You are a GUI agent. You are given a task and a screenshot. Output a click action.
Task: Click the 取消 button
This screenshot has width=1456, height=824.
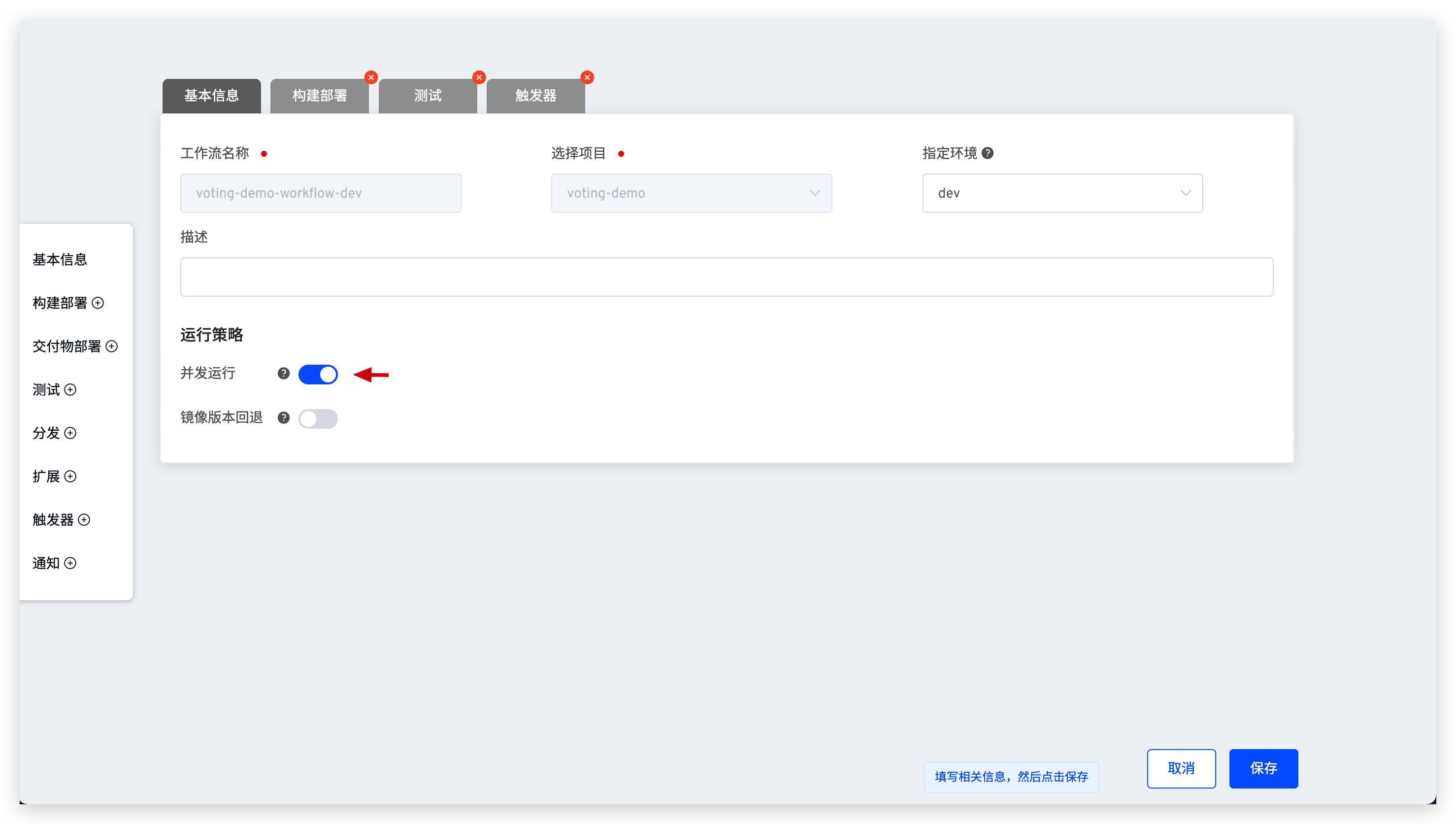1181,768
